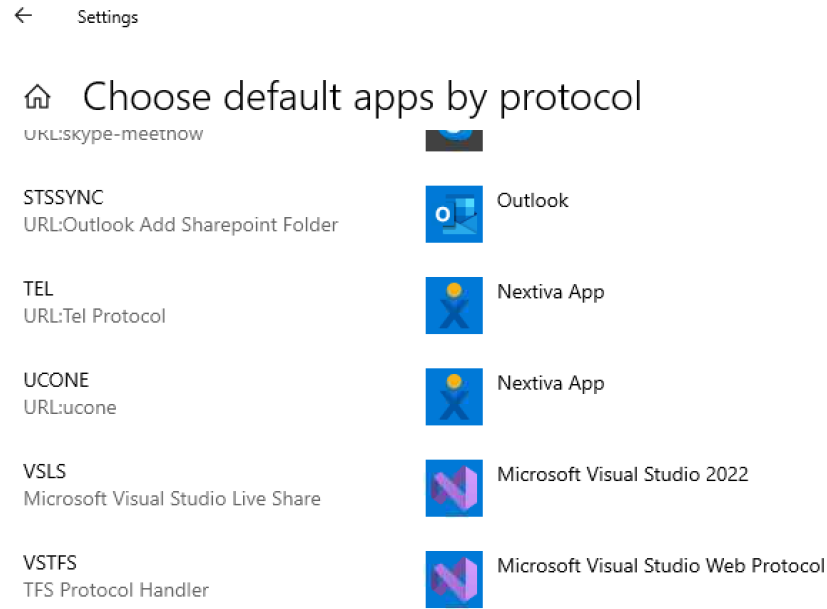This screenshot has width=827, height=609.
Task: Select Nextiva App label next to TEL
Action: click(x=551, y=292)
